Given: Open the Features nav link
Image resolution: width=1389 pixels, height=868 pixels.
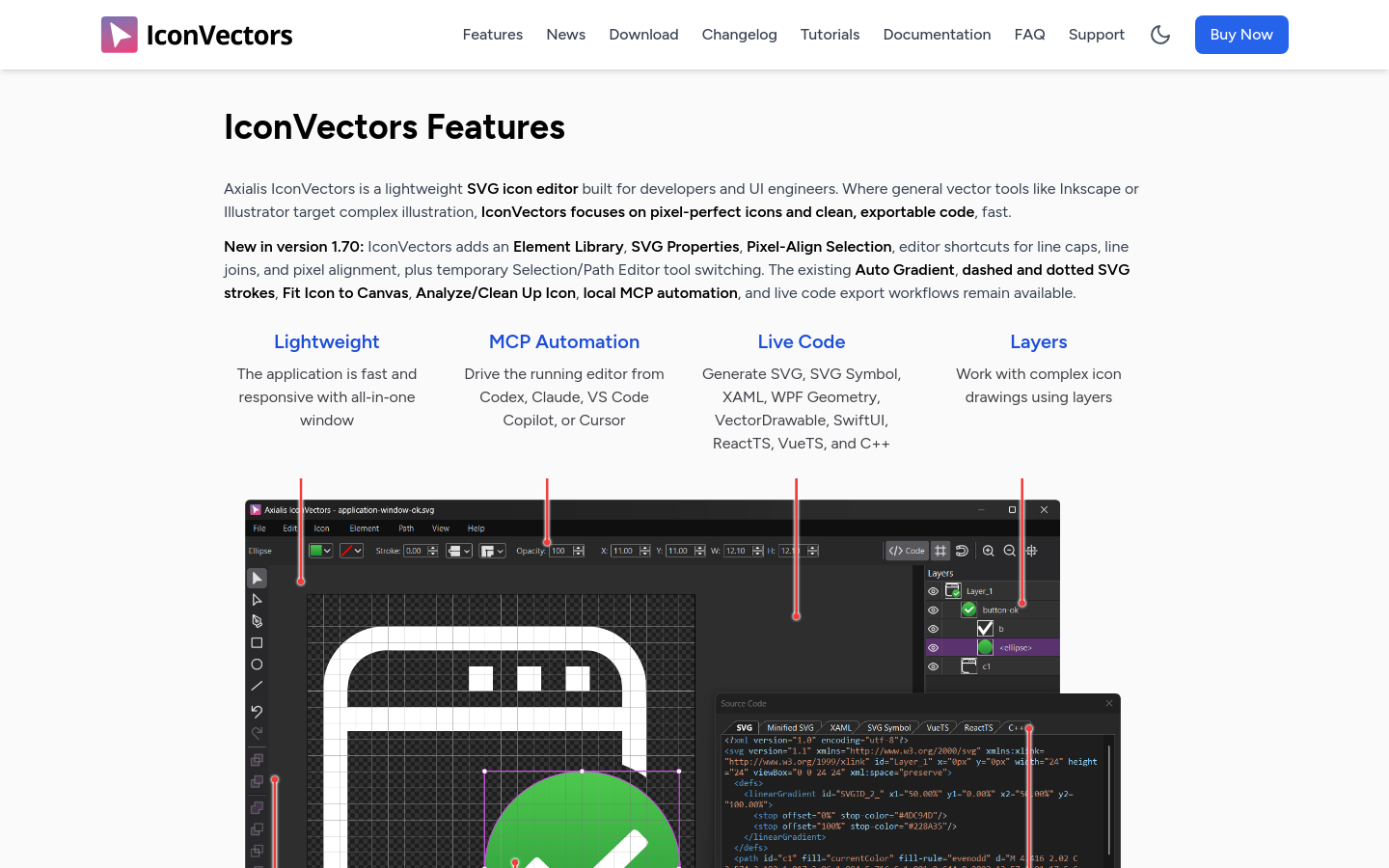Looking at the screenshot, I should coord(493,35).
